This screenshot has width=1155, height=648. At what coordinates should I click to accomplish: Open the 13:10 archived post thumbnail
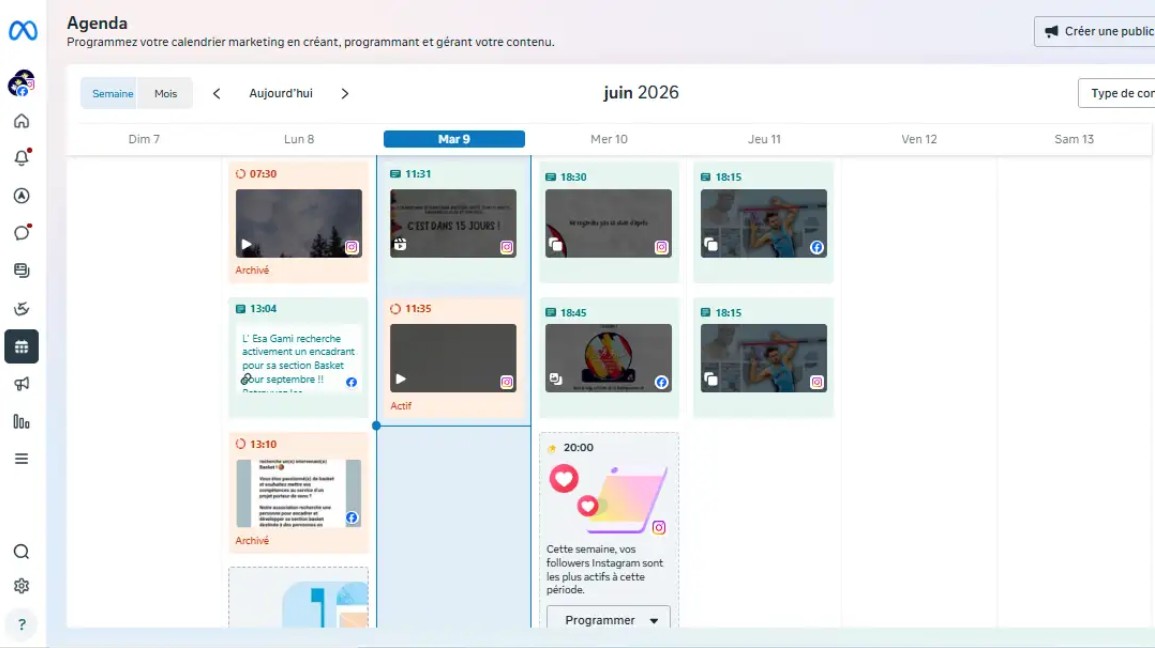(x=298, y=493)
